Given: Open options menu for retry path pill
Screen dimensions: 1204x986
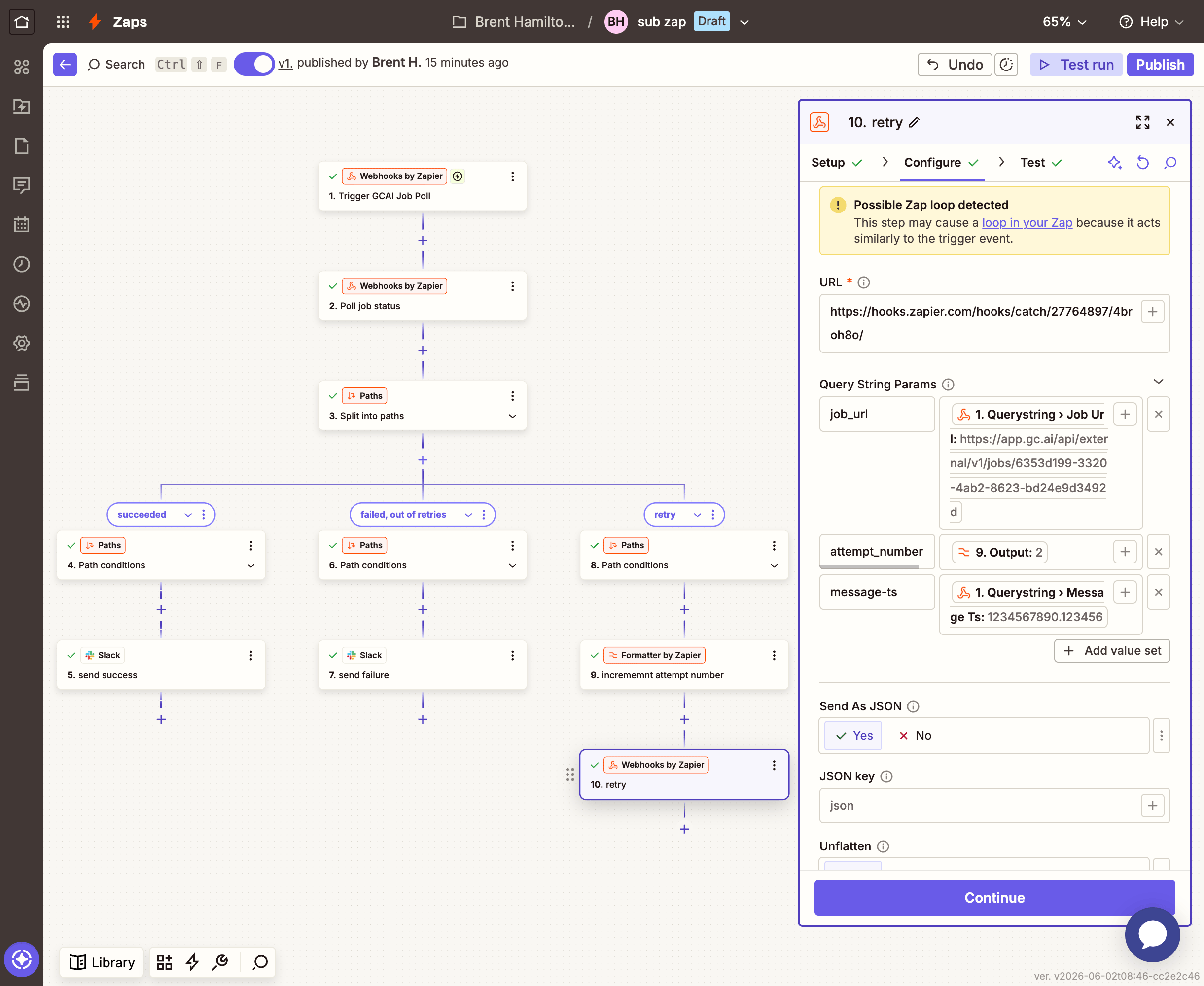Looking at the screenshot, I should pos(713,515).
